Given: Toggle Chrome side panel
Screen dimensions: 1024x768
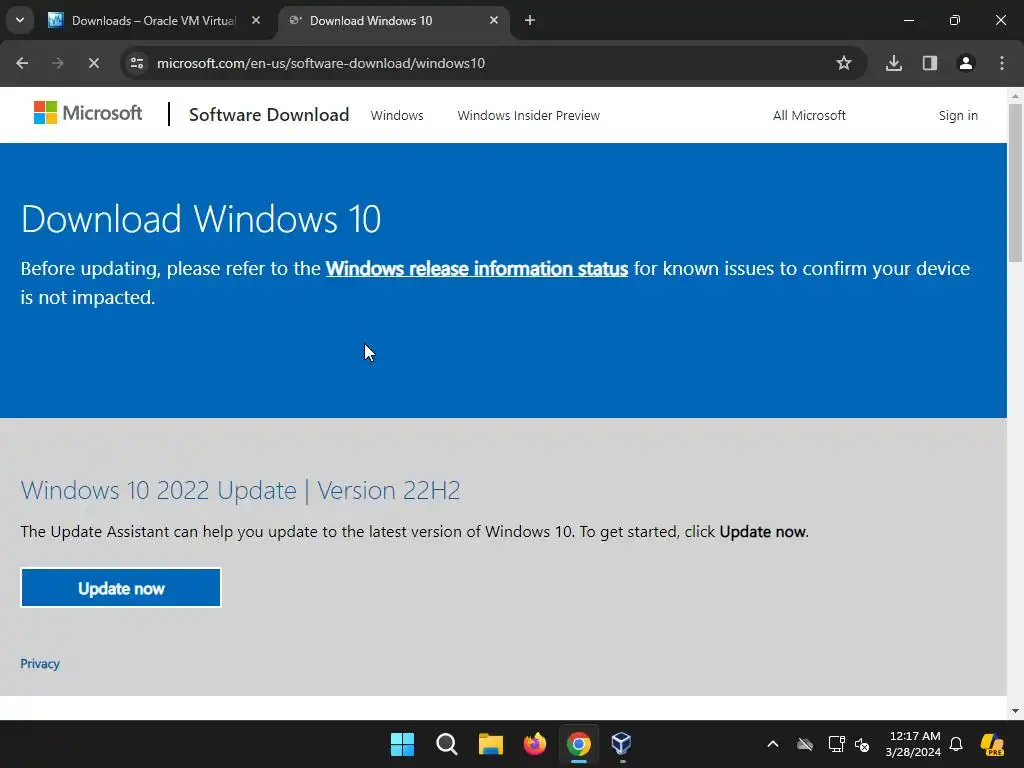Looking at the screenshot, I should coord(930,63).
